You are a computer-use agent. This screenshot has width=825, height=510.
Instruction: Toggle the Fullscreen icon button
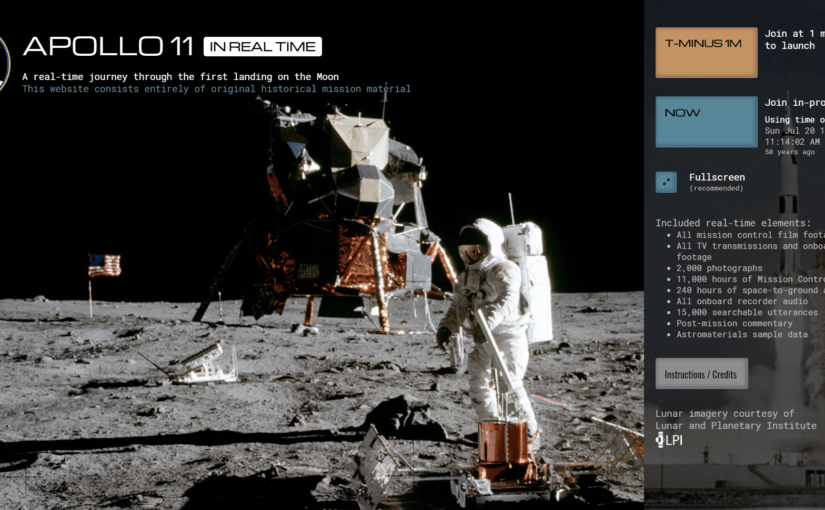pos(666,182)
